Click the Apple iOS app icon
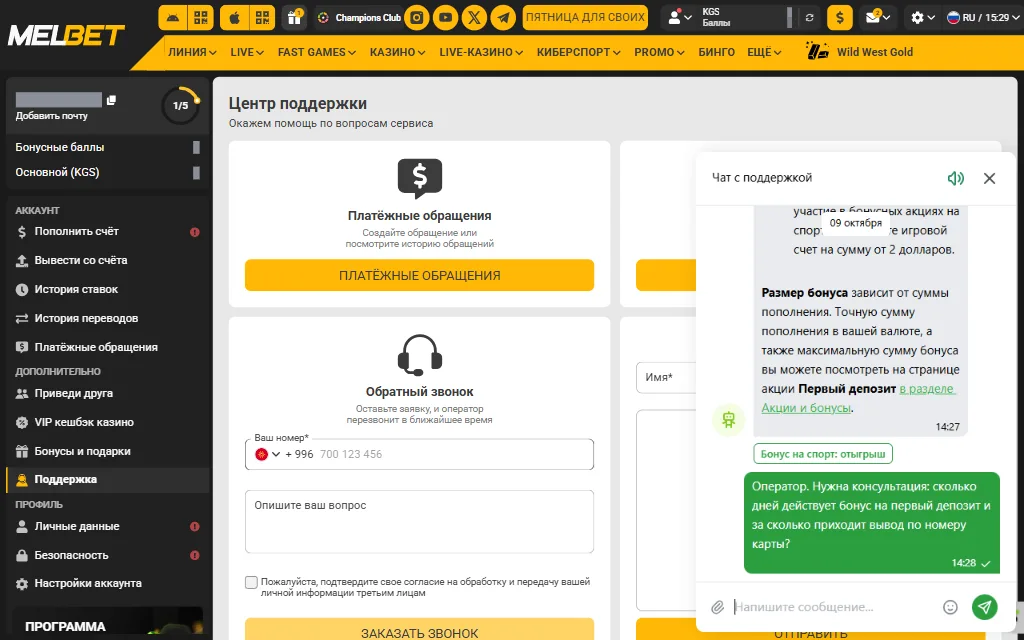Screen dimensions: 1024x640 tap(234, 18)
